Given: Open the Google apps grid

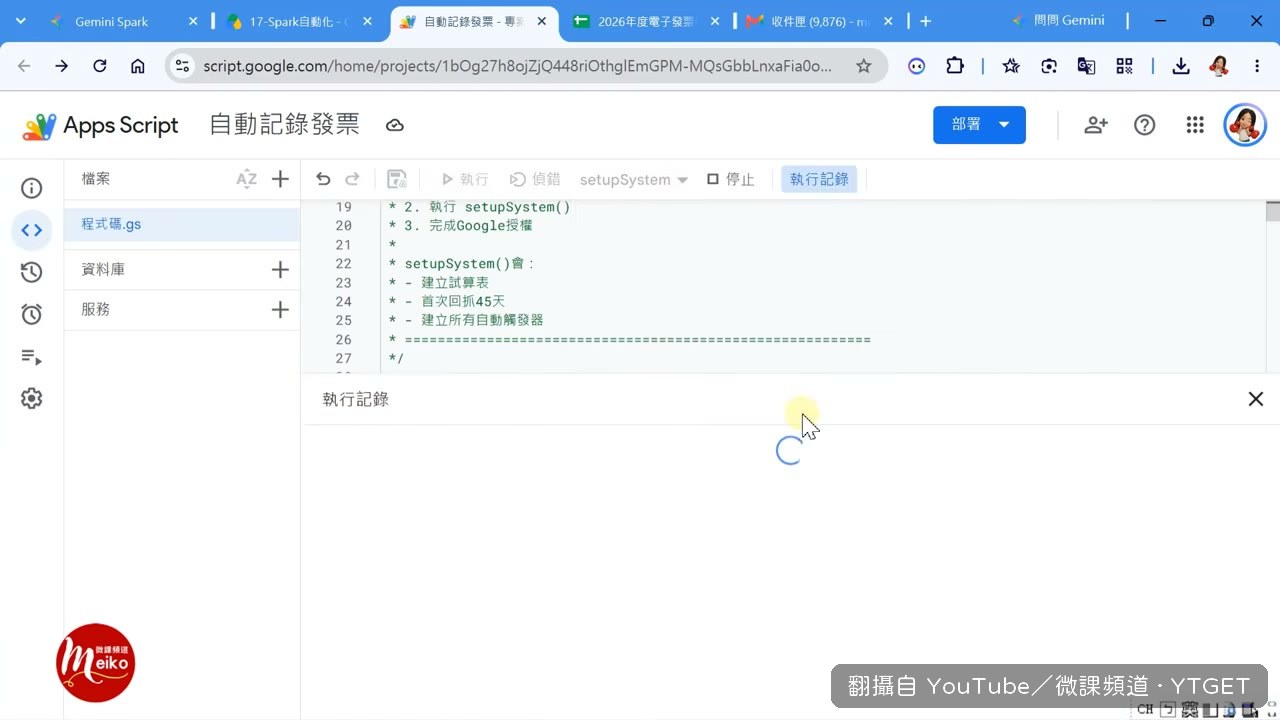Looking at the screenshot, I should point(1195,125).
